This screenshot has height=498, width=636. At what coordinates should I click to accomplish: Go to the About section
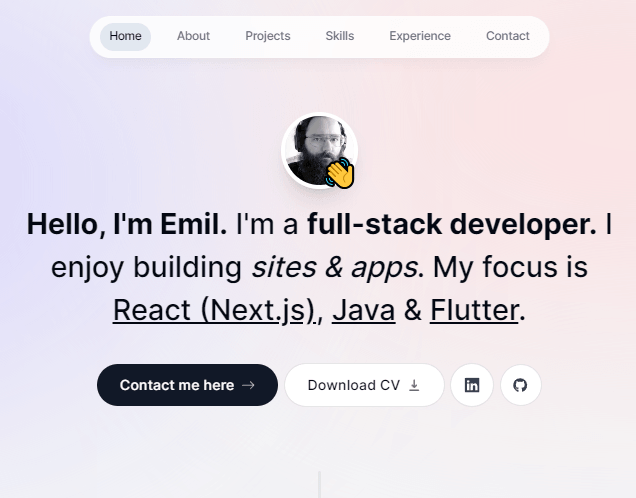point(193,36)
